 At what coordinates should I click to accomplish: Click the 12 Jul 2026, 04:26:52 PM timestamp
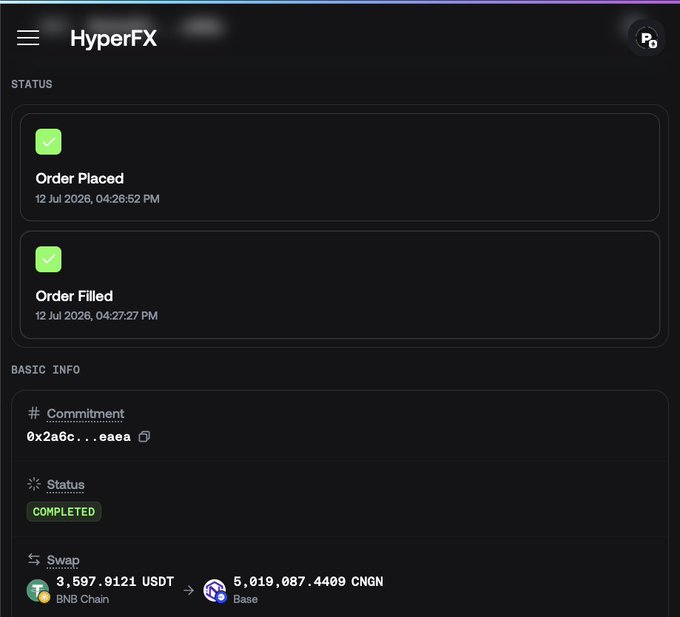98,199
